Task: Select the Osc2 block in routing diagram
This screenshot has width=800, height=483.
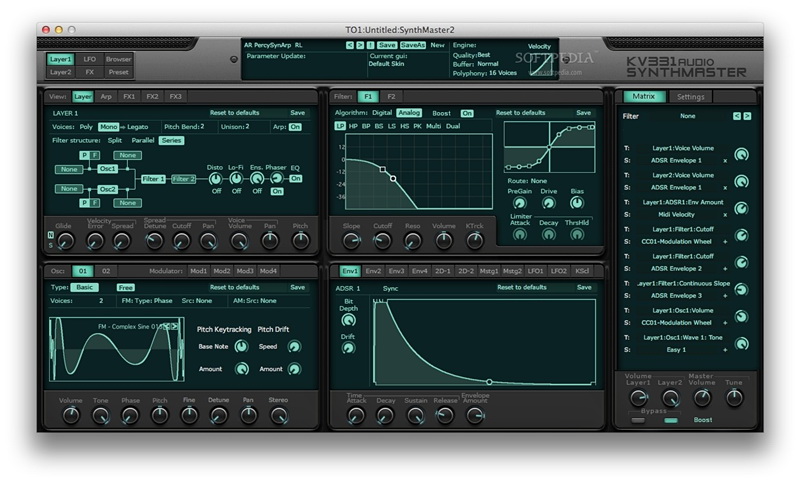Action: pos(108,189)
